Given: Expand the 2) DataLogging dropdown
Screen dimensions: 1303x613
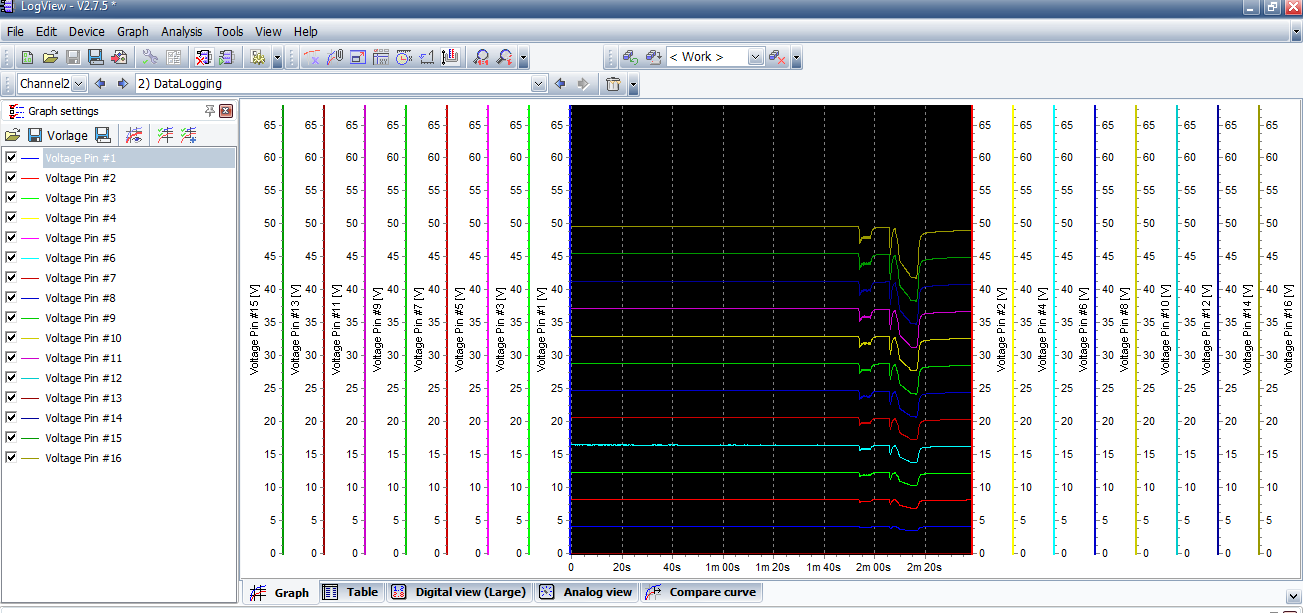Looking at the screenshot, I should point(539,84).
